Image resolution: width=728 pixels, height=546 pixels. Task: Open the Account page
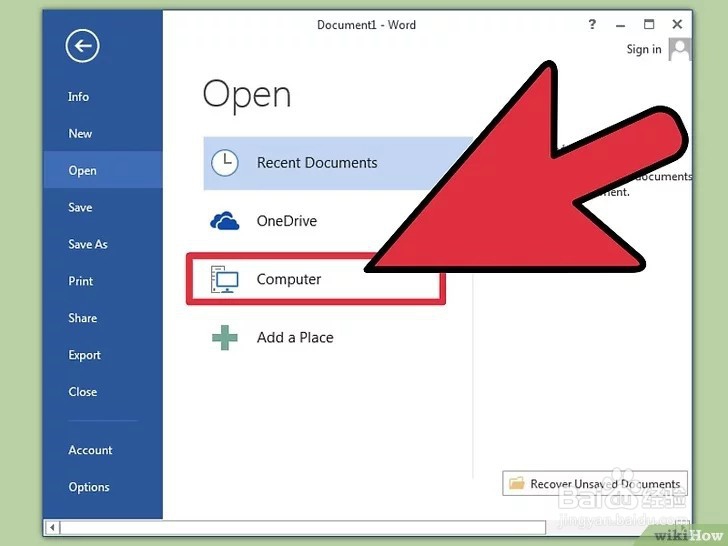[x=91, y=450]
